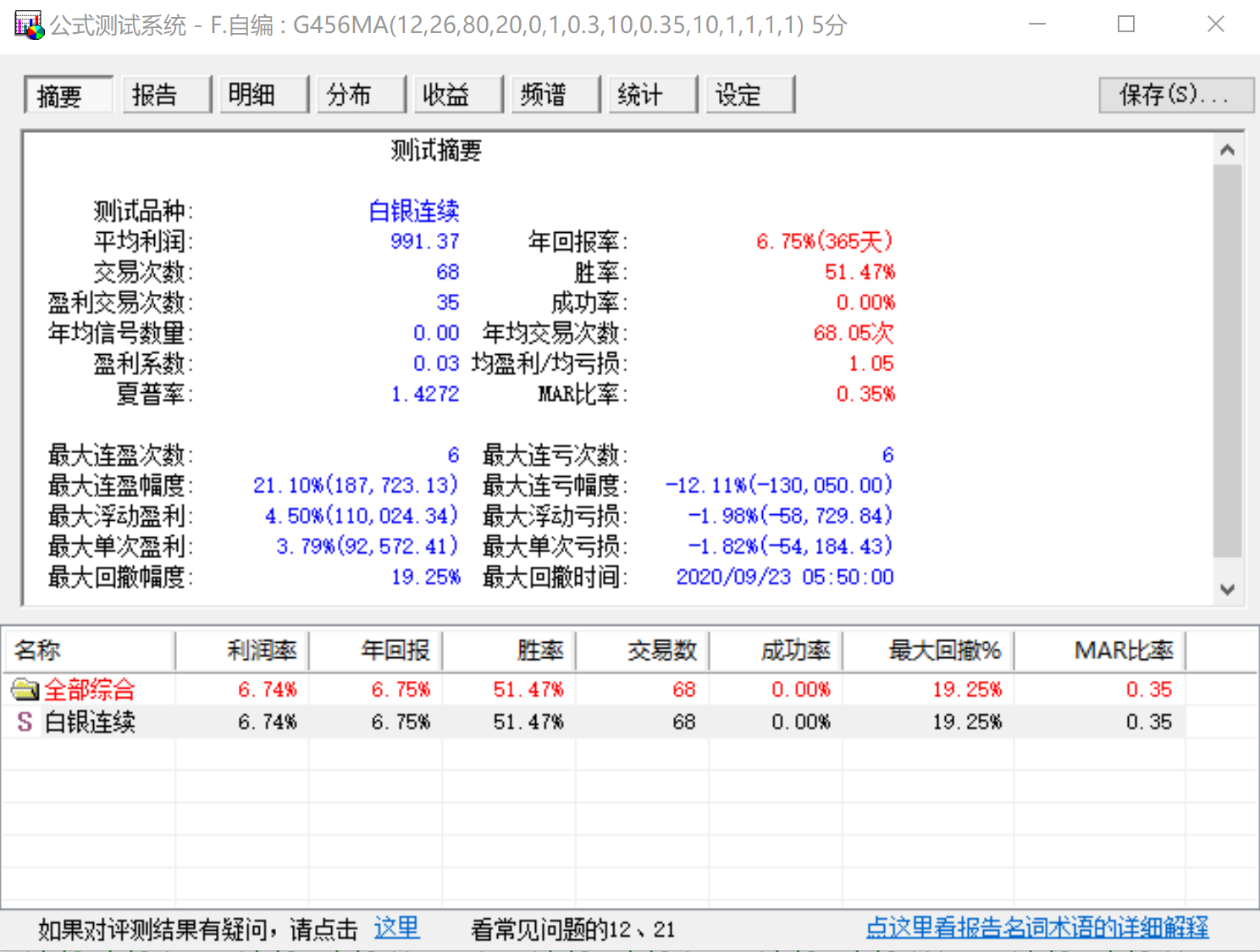Click the app icon in title bar

pos(29,25)
